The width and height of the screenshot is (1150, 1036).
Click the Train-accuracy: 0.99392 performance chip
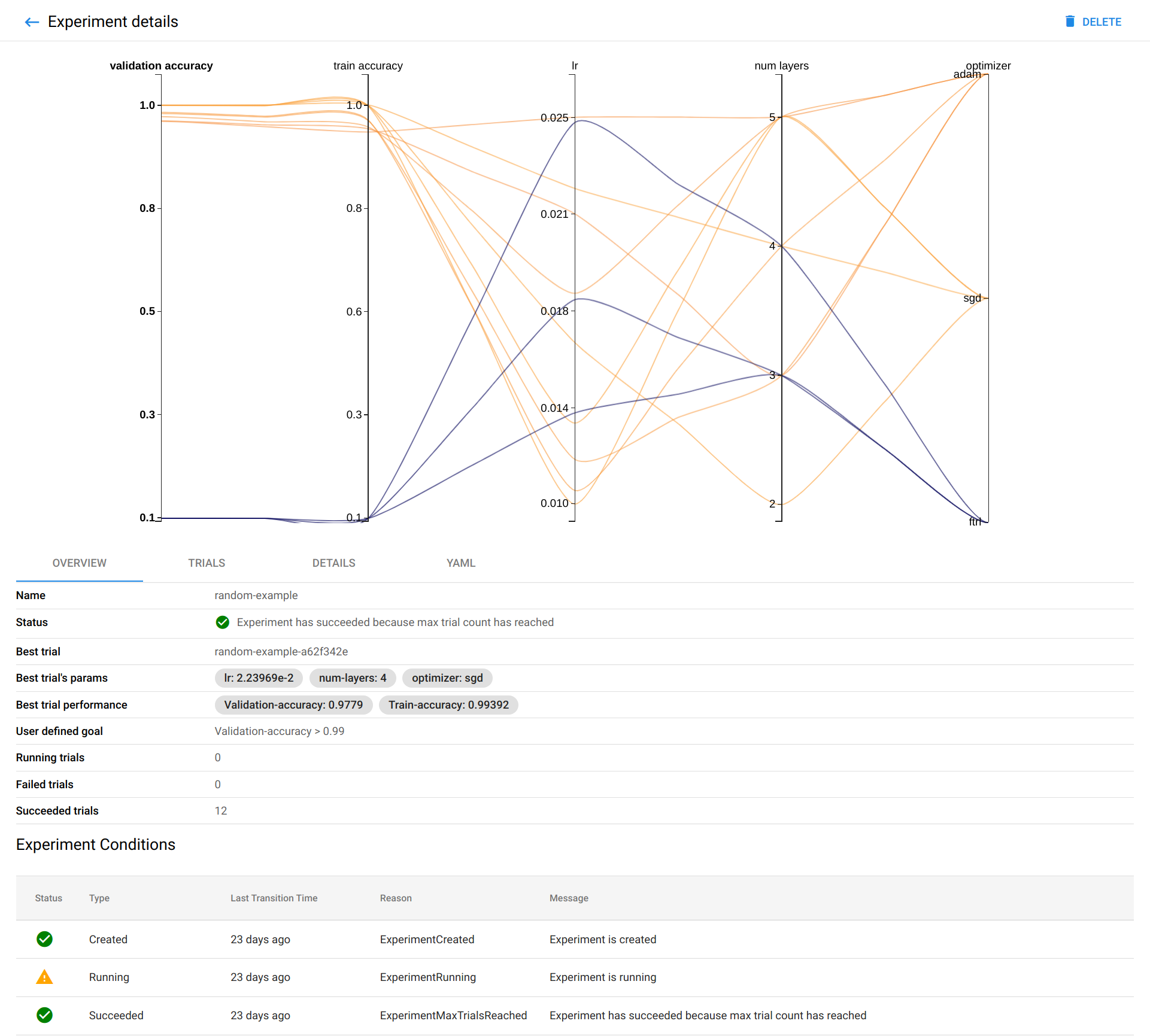[x=448, y=704]
